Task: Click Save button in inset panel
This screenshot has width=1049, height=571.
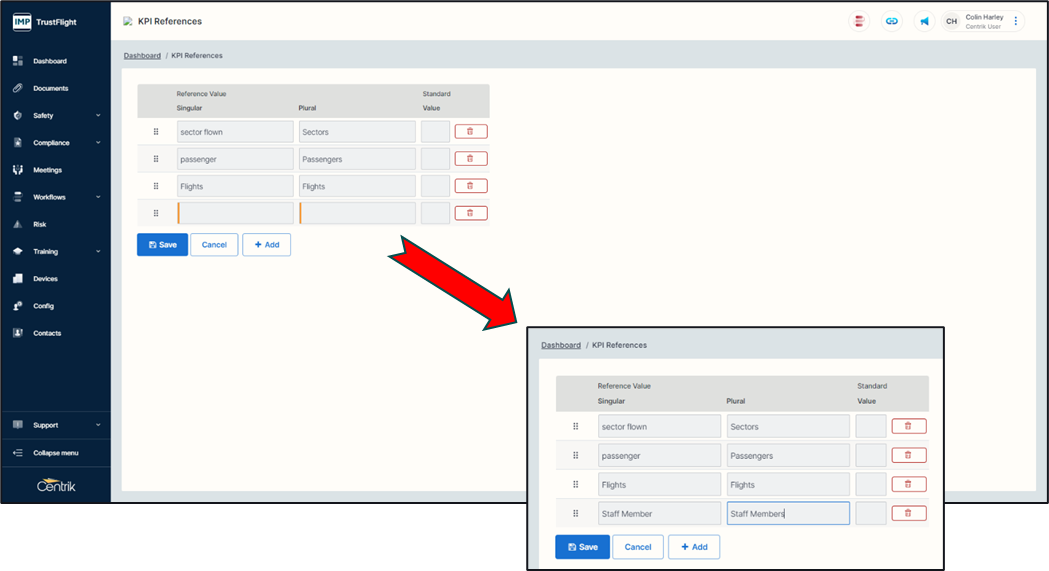Action: [583, 547]
